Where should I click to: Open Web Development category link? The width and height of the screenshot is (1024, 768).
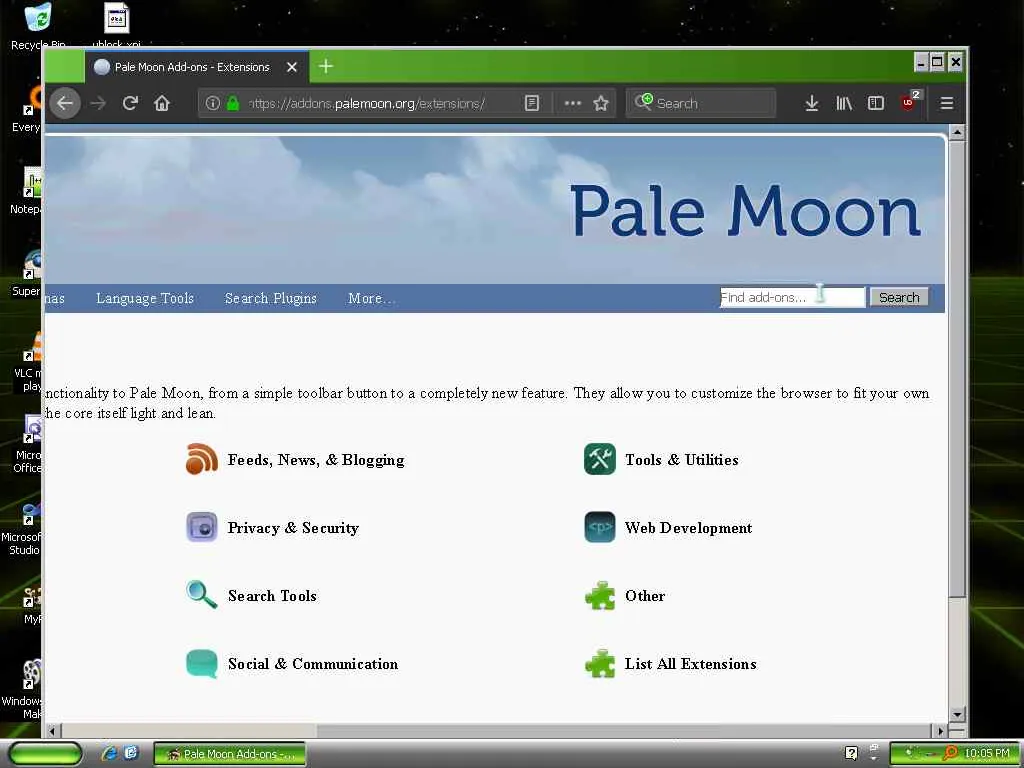(x=688, y=528)
